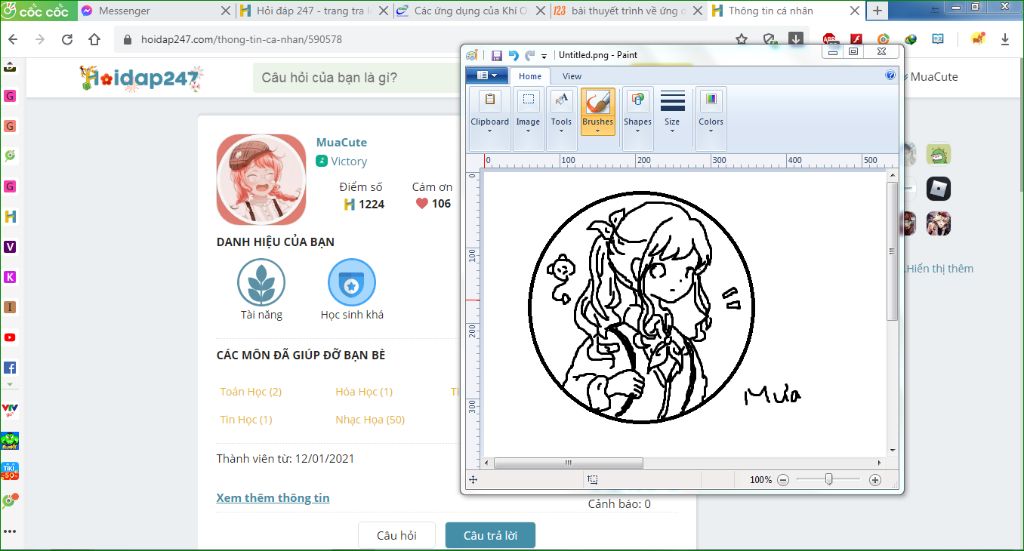Open the Tin Học (1) subject link

[246, 419]
